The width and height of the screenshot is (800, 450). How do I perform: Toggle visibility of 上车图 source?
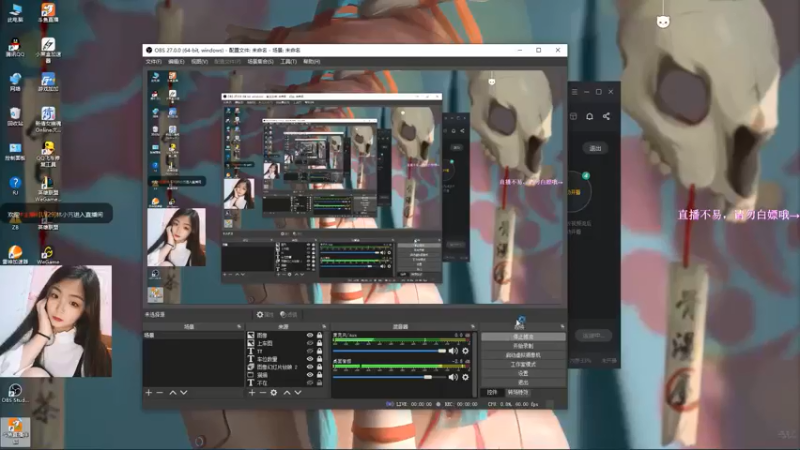point(310,343)
